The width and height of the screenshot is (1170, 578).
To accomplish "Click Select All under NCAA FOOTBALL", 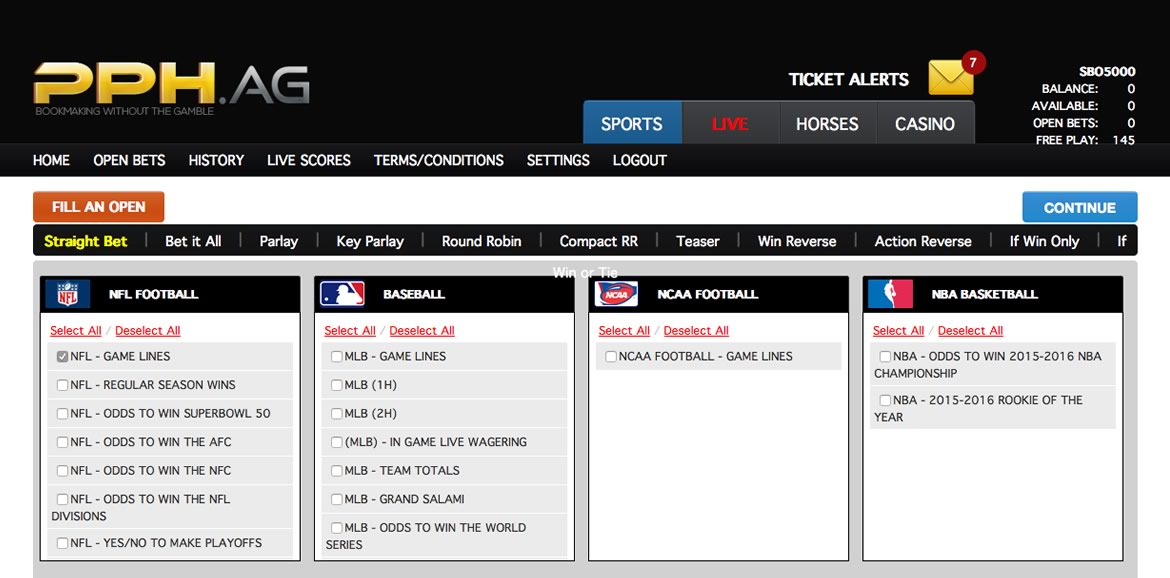I will pos(624,330).
